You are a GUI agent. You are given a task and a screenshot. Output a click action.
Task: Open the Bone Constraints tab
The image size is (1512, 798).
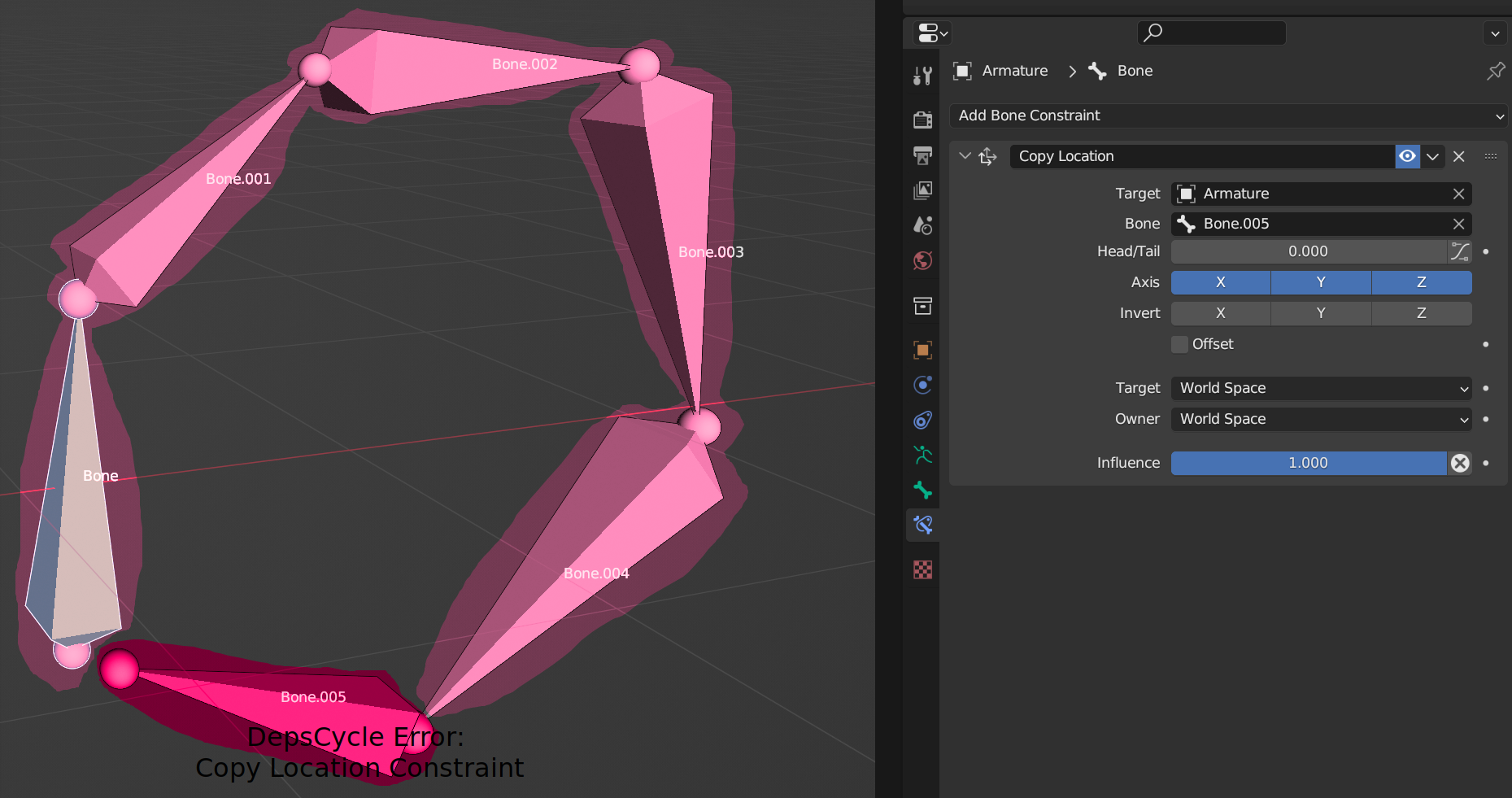pyautogui.click(x=922, y=525)
